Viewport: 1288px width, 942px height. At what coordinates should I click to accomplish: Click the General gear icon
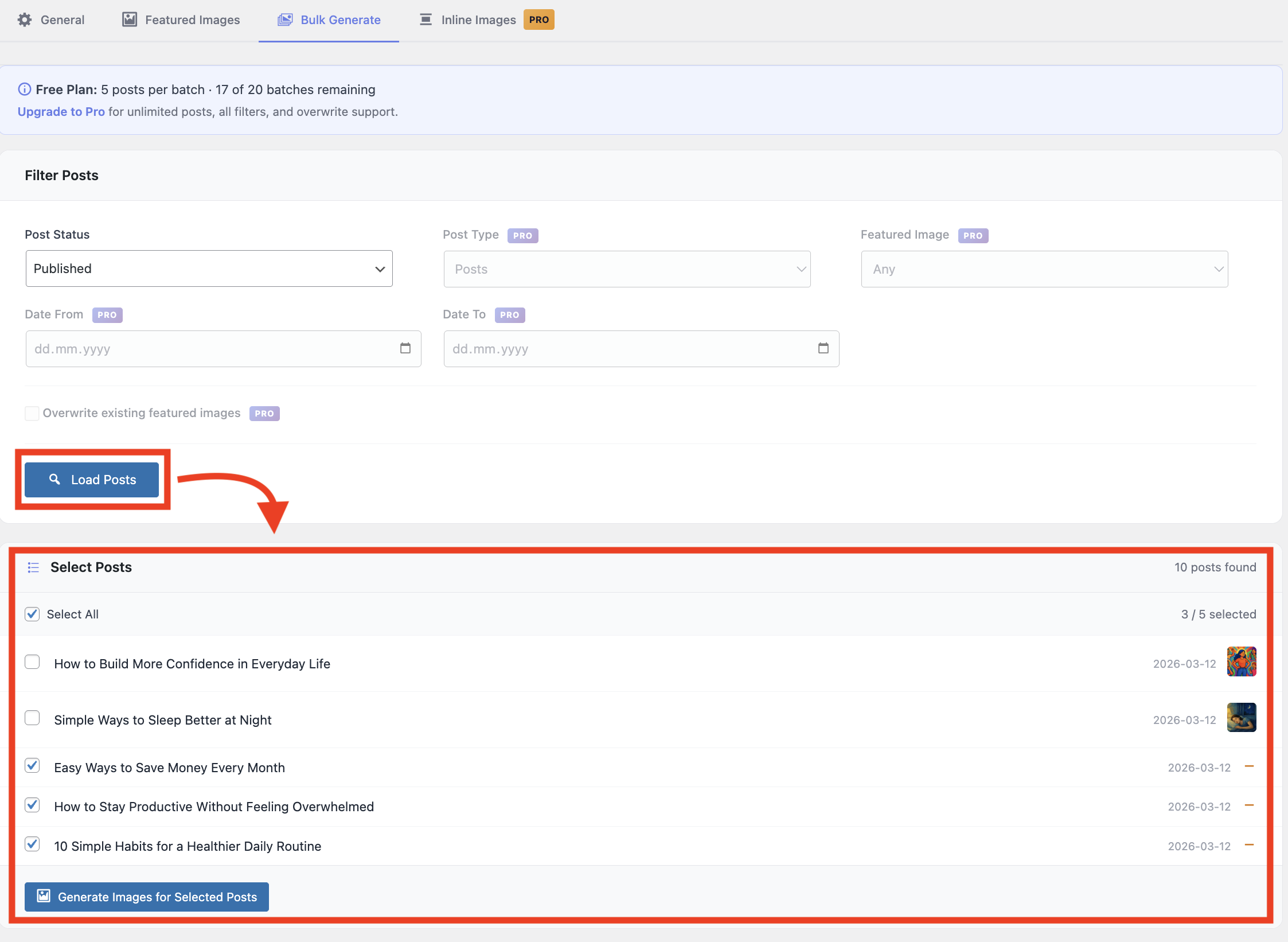(x=24, y=20)
